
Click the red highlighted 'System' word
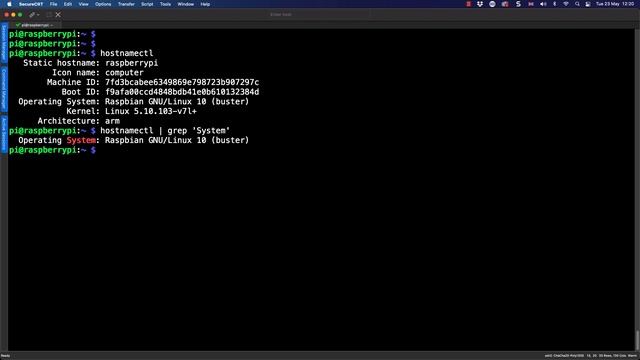pos(81,140)
